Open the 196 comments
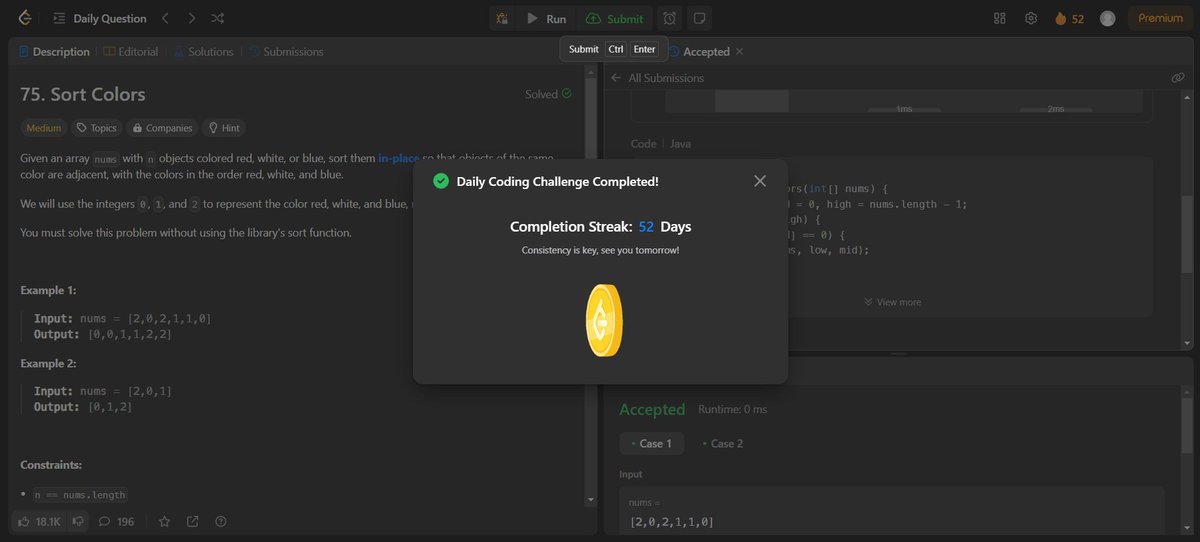The height and width of the screenshot is (542, 1200). coord(116,522)
